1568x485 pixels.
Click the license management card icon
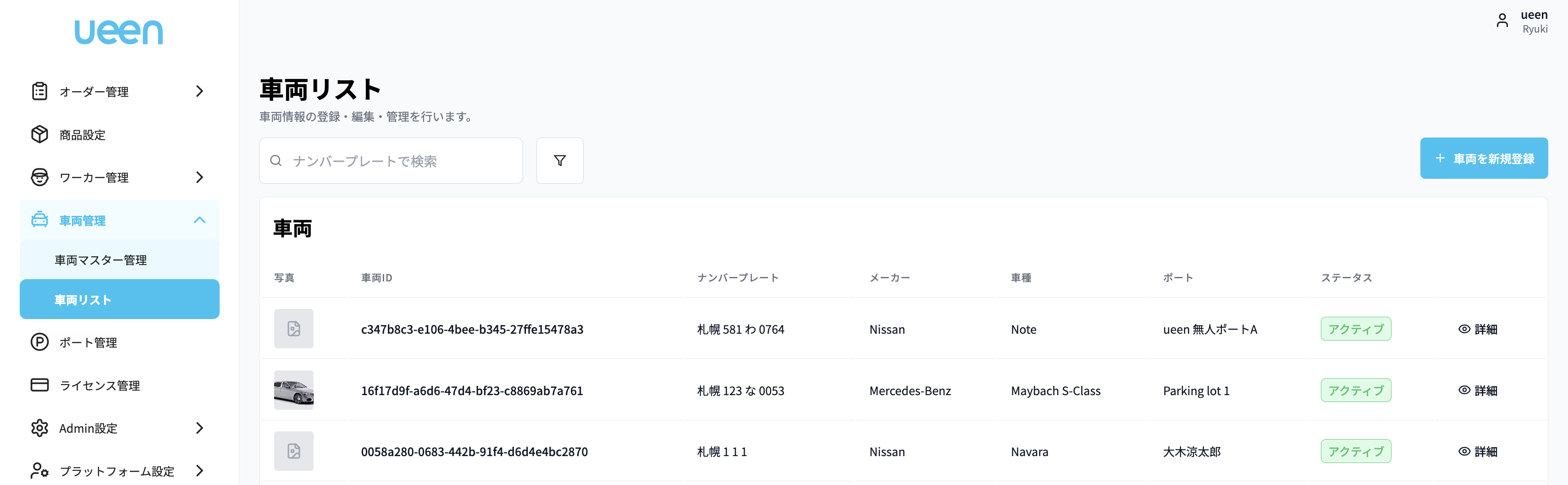click(x=39, y=385)
